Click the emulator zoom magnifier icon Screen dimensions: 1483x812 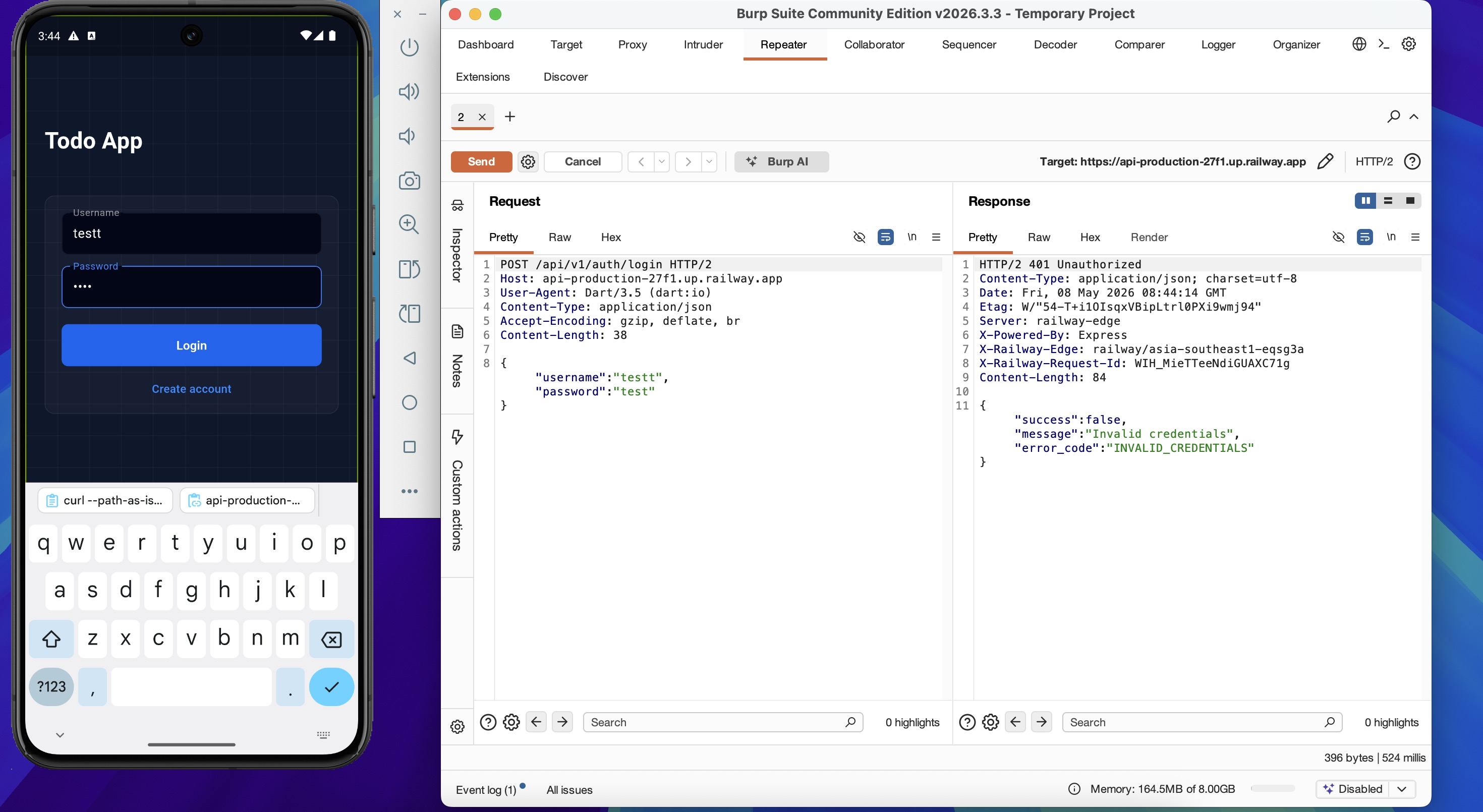pos(409,224)
